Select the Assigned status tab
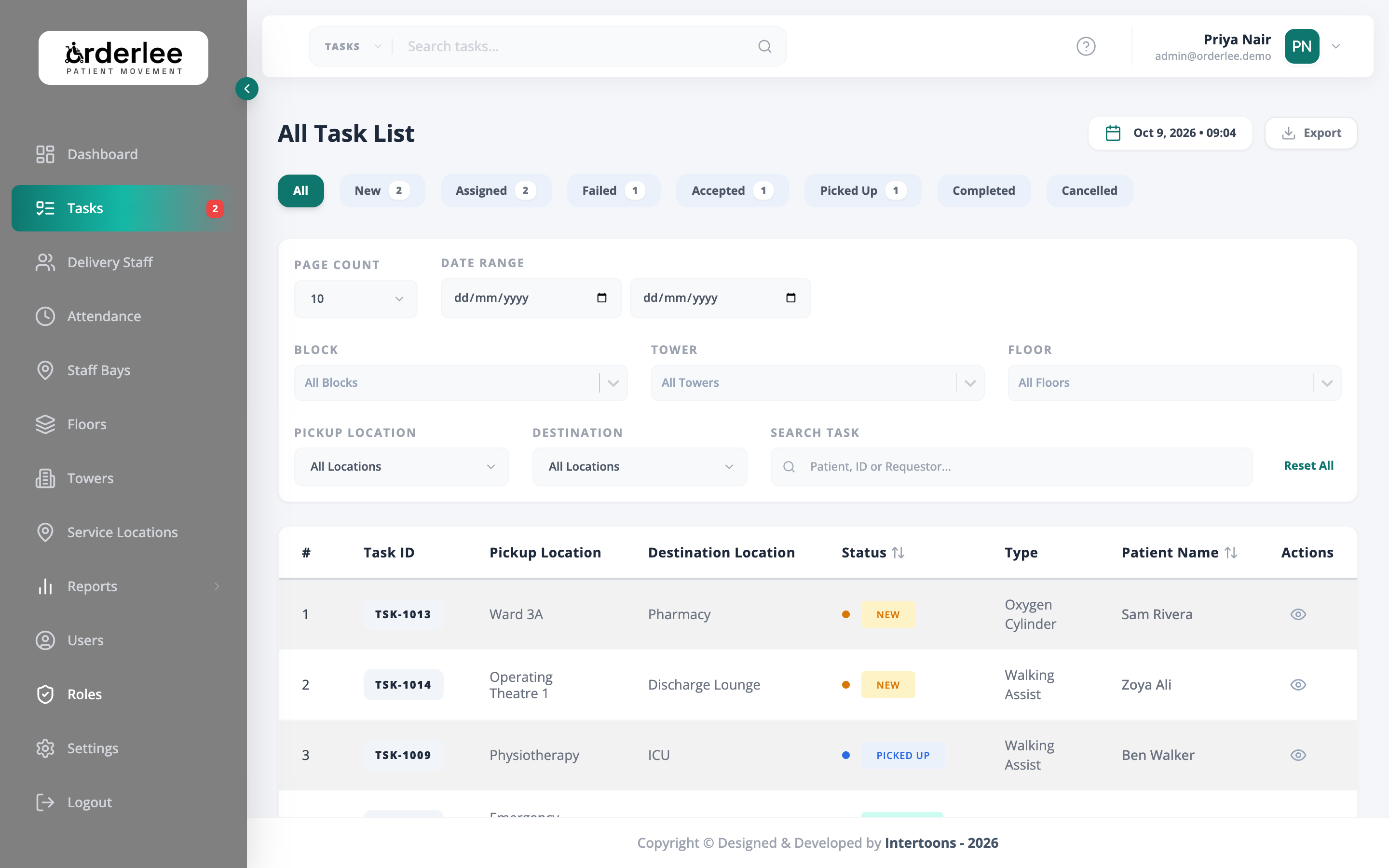1389x868 pixels. [x=495, y=190]
